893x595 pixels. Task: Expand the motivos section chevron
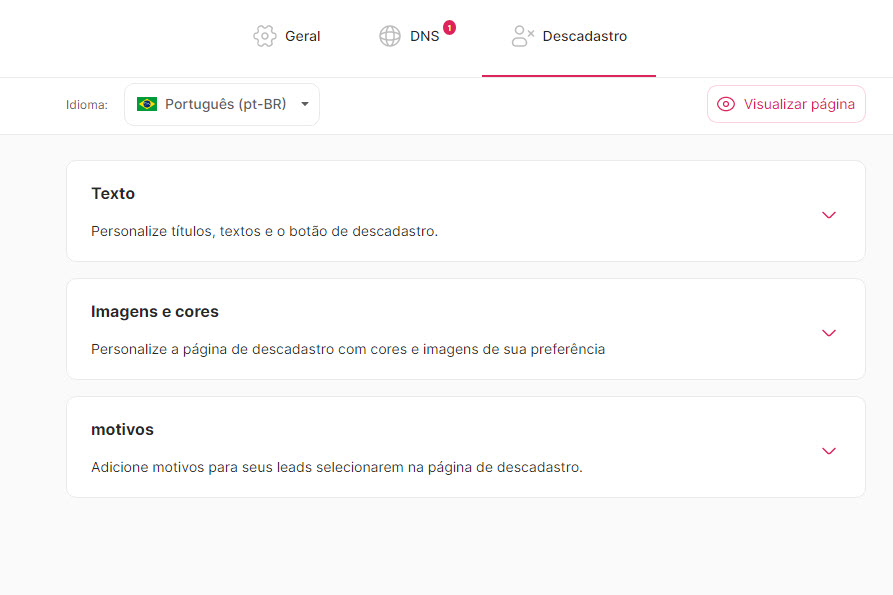(x=828, y=451)
